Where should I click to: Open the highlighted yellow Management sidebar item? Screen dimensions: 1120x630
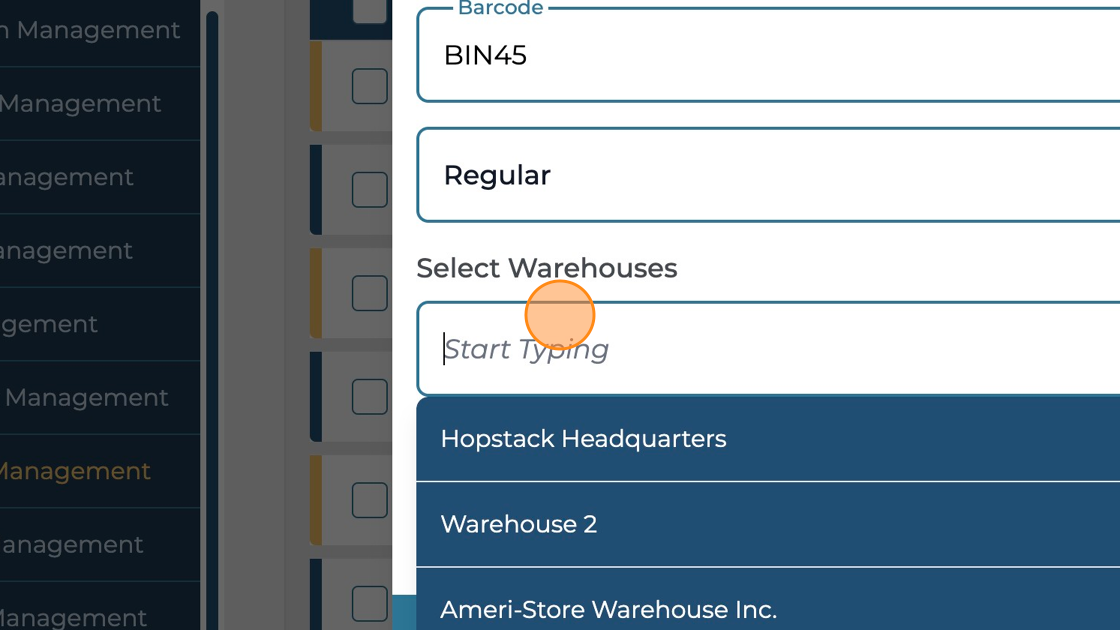point(75,471)
